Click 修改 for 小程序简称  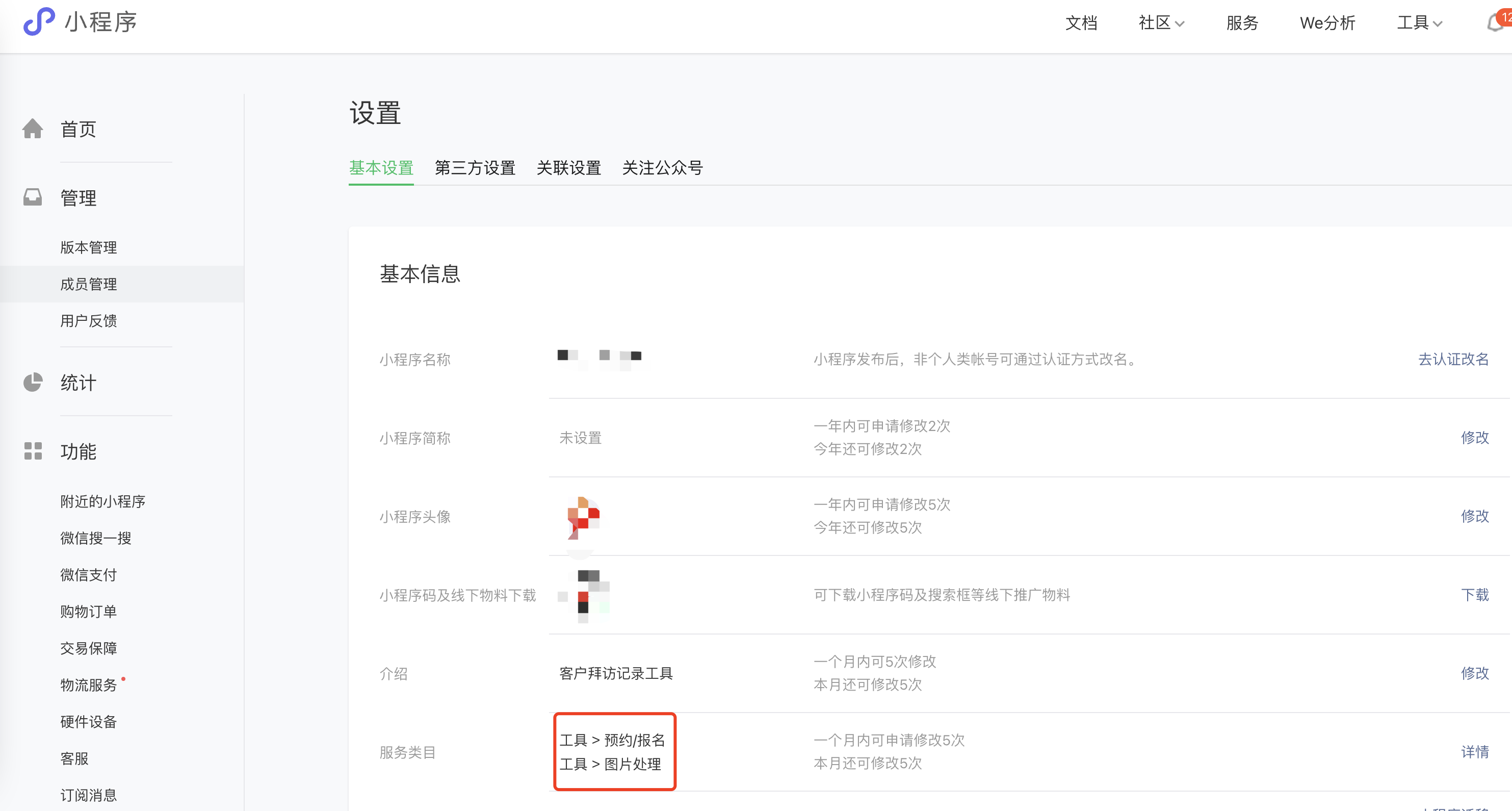1474,438
